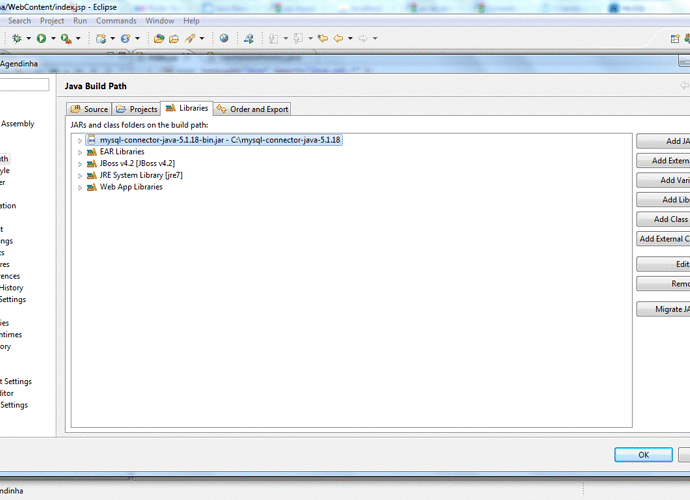Click the OK button
The image size is (690, 500).
click(643, 455)
